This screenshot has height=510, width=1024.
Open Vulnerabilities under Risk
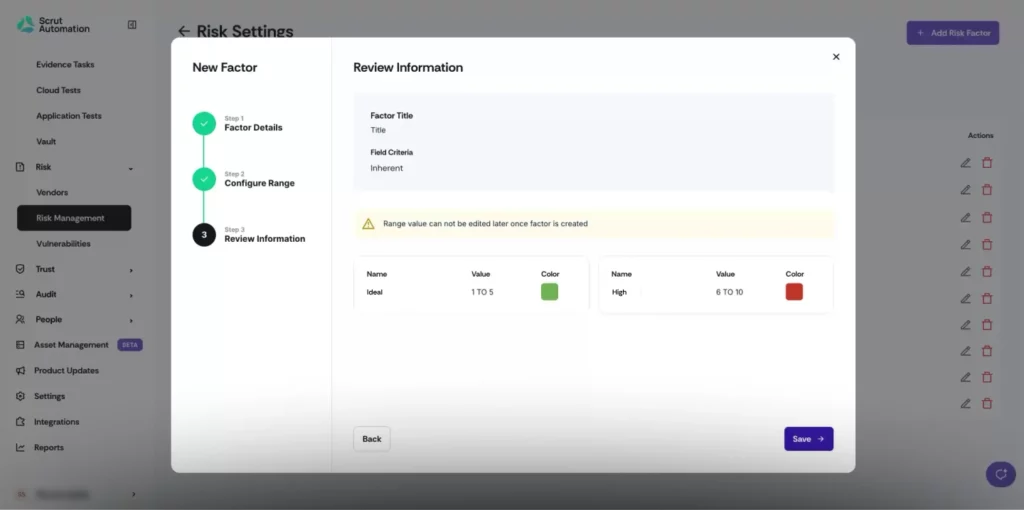point(63,244)
